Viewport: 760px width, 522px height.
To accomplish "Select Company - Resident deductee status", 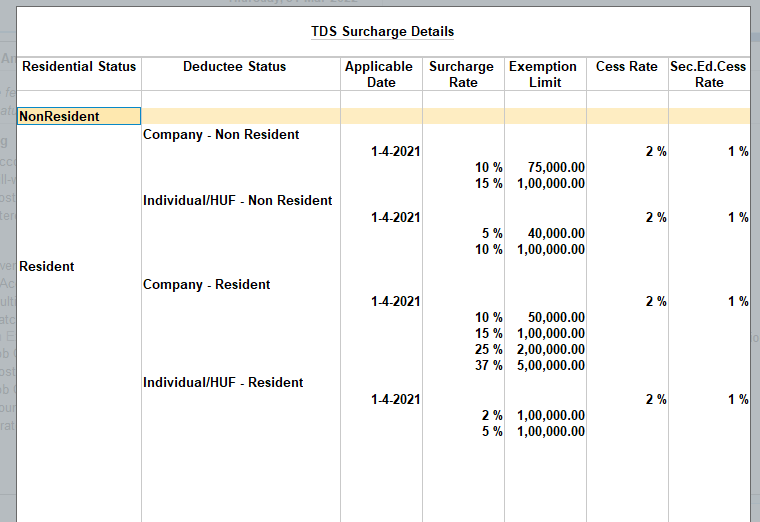I will [206, 284].
